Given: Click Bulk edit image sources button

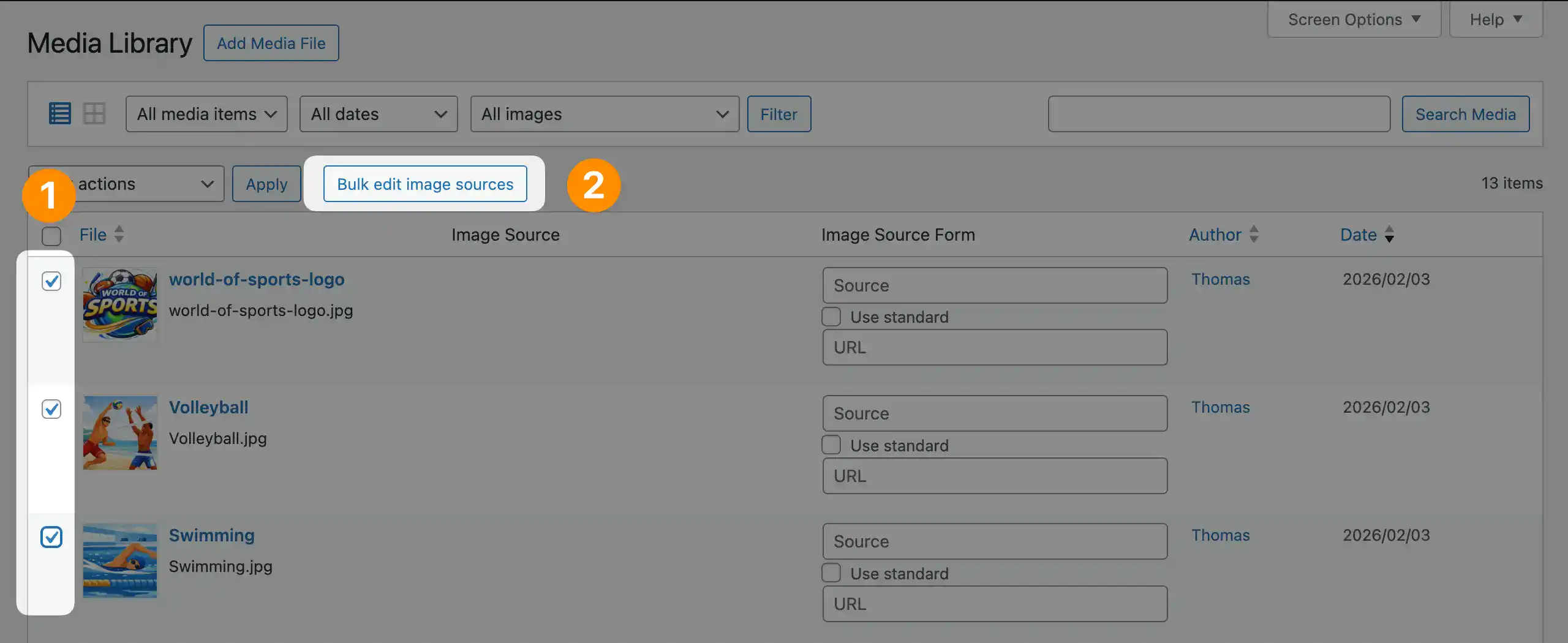Looking at the screenshot, I should pyautogui.click(x=425, y=184).
